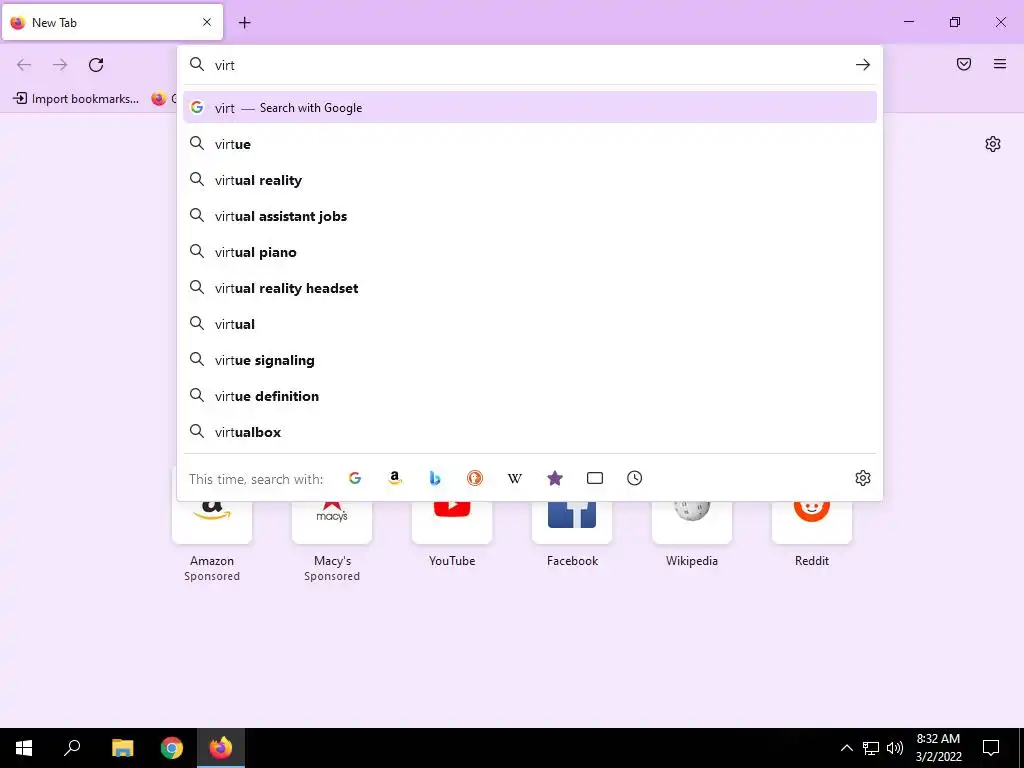
Task: Open network status tray icon
Action: click(871, 748)
